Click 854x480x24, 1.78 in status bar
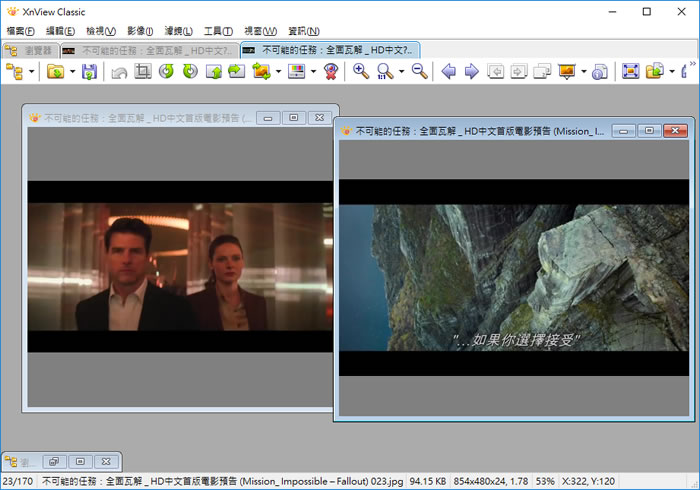The width and height of the screenshot is (700, 490). (491, 481)
